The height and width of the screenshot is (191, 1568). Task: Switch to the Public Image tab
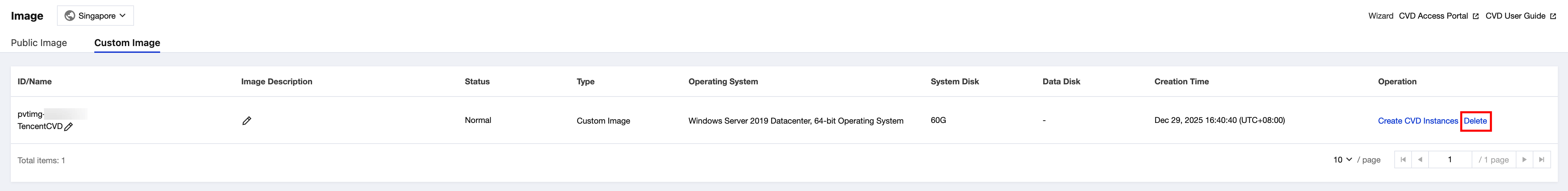tap(39, 43)
